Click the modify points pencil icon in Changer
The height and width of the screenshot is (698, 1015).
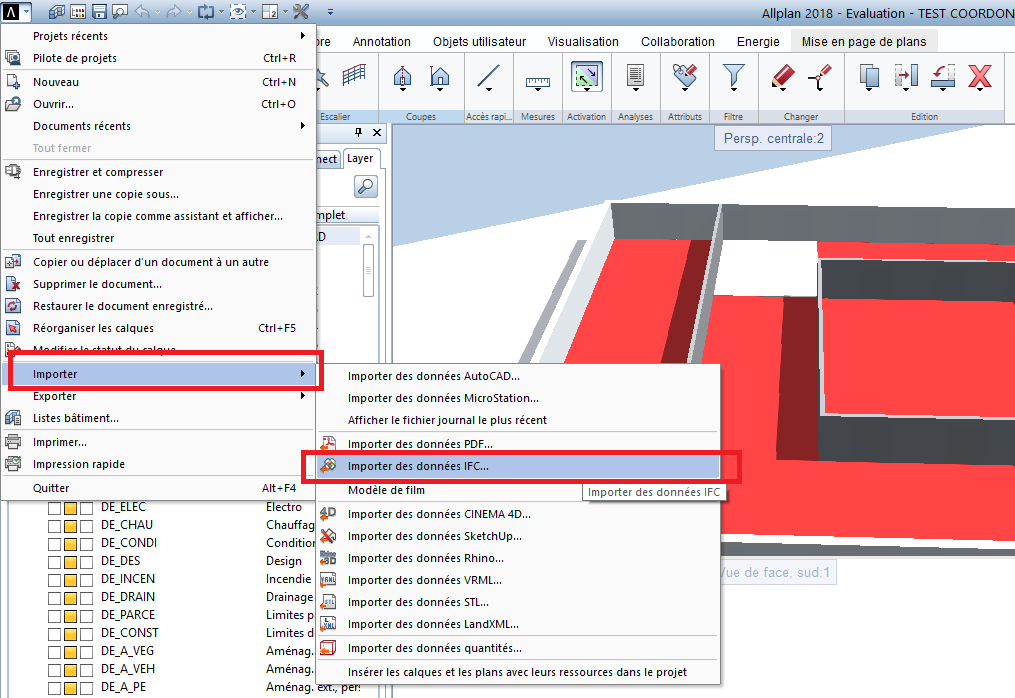click(820, 76)
